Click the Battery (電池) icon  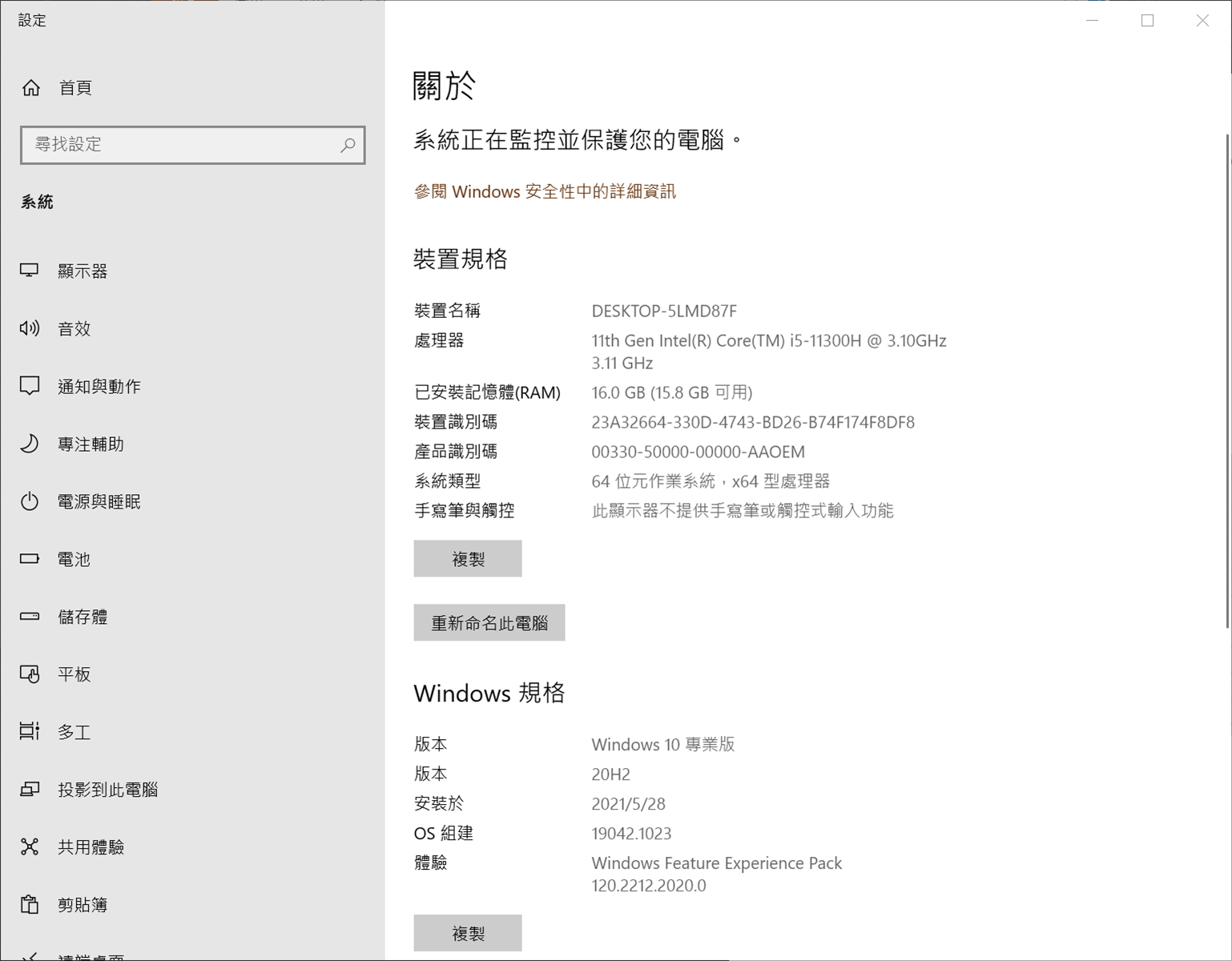(x=30, y=559)
